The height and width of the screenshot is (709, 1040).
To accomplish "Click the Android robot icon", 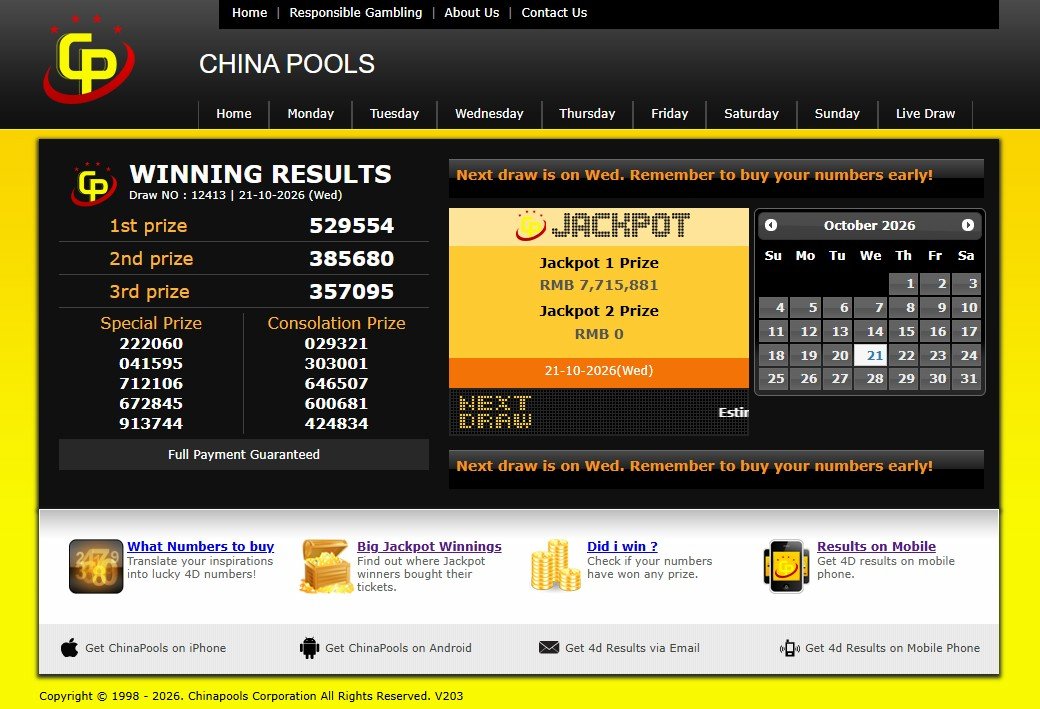I will click(x=309, y=647).
